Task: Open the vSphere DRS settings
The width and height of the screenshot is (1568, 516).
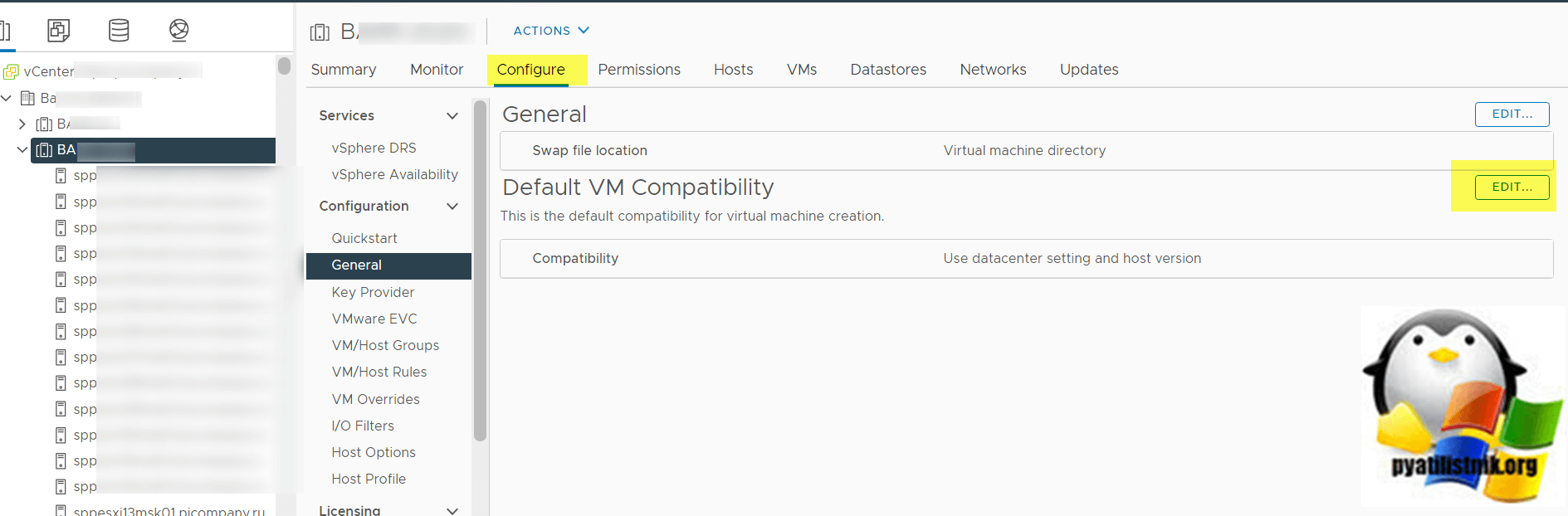Action: [374, 148]
